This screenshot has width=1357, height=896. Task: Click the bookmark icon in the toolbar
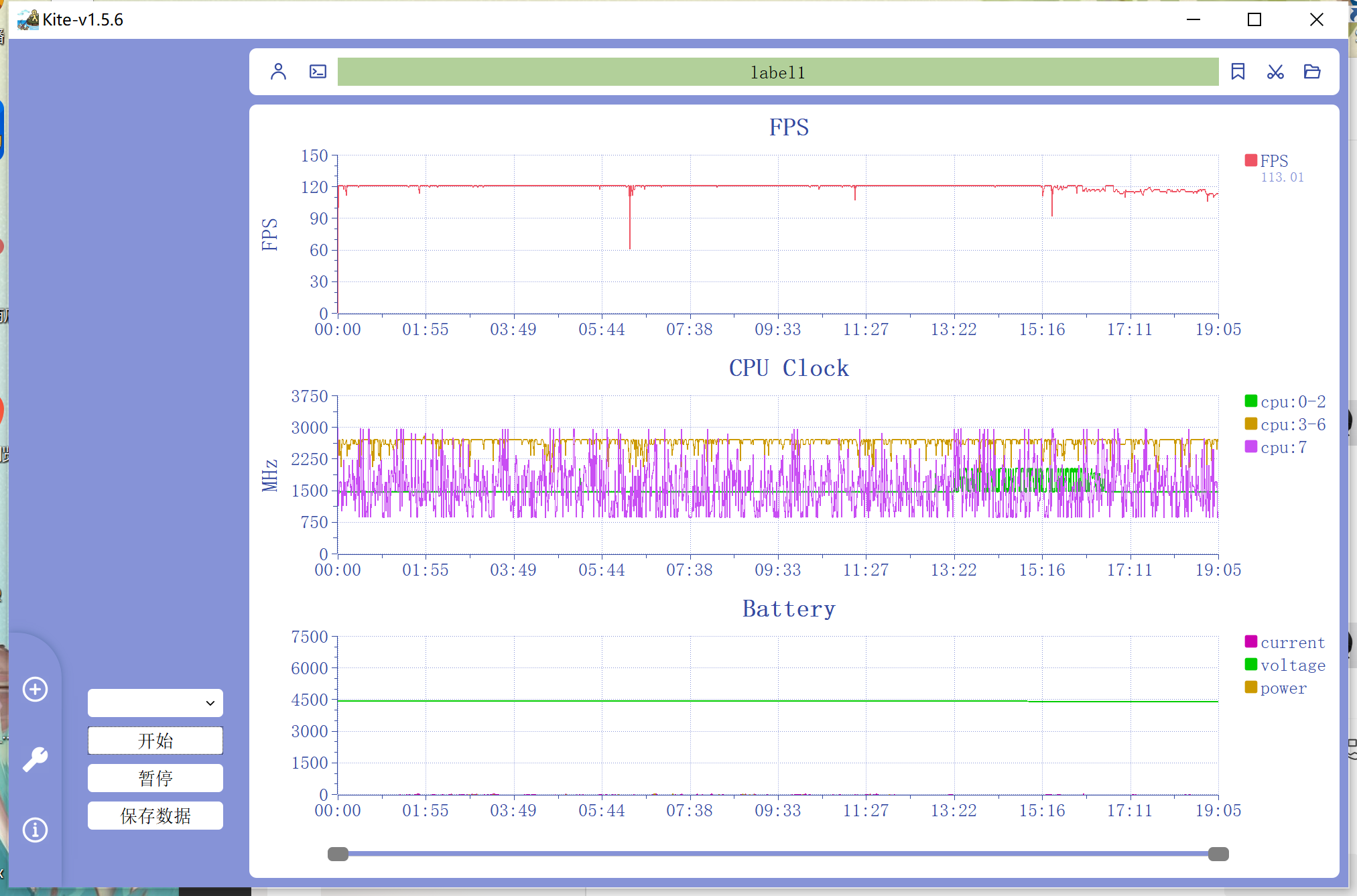(x=1237, y=72)
